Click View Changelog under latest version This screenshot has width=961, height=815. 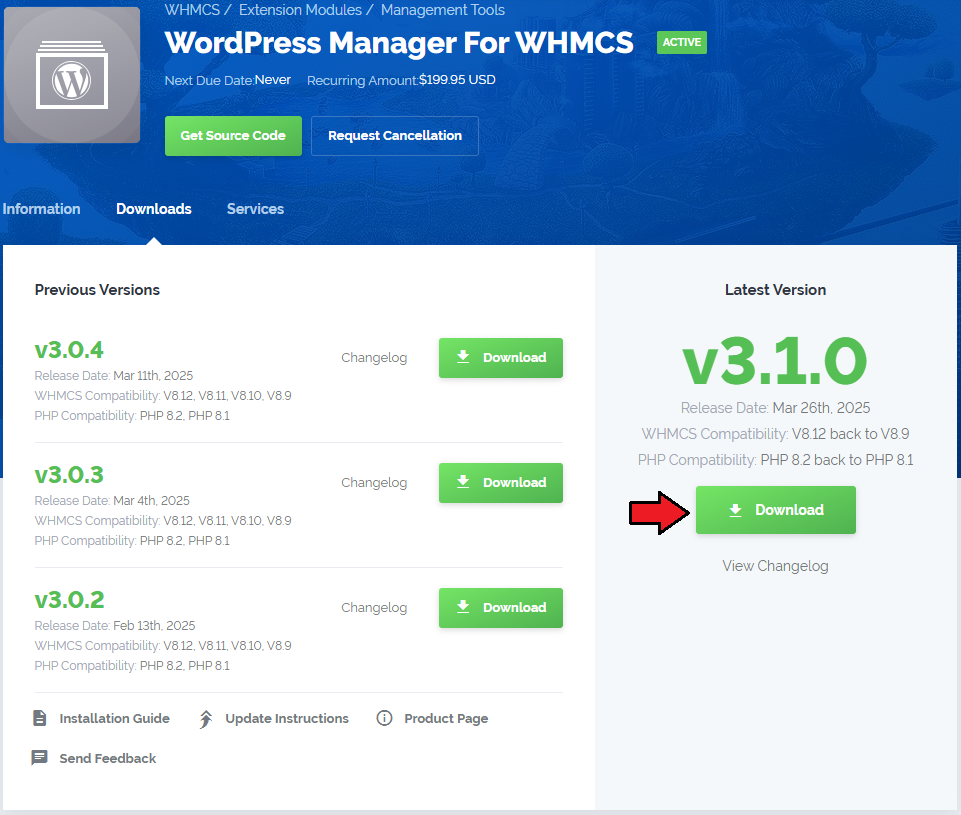pyautogui.click(x=775, y=566)
